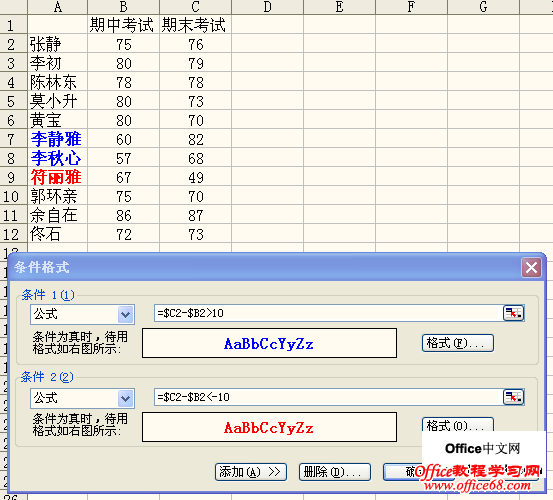Select row 7 header
Screen dimensions: 553x500
[x=13, y=139]
